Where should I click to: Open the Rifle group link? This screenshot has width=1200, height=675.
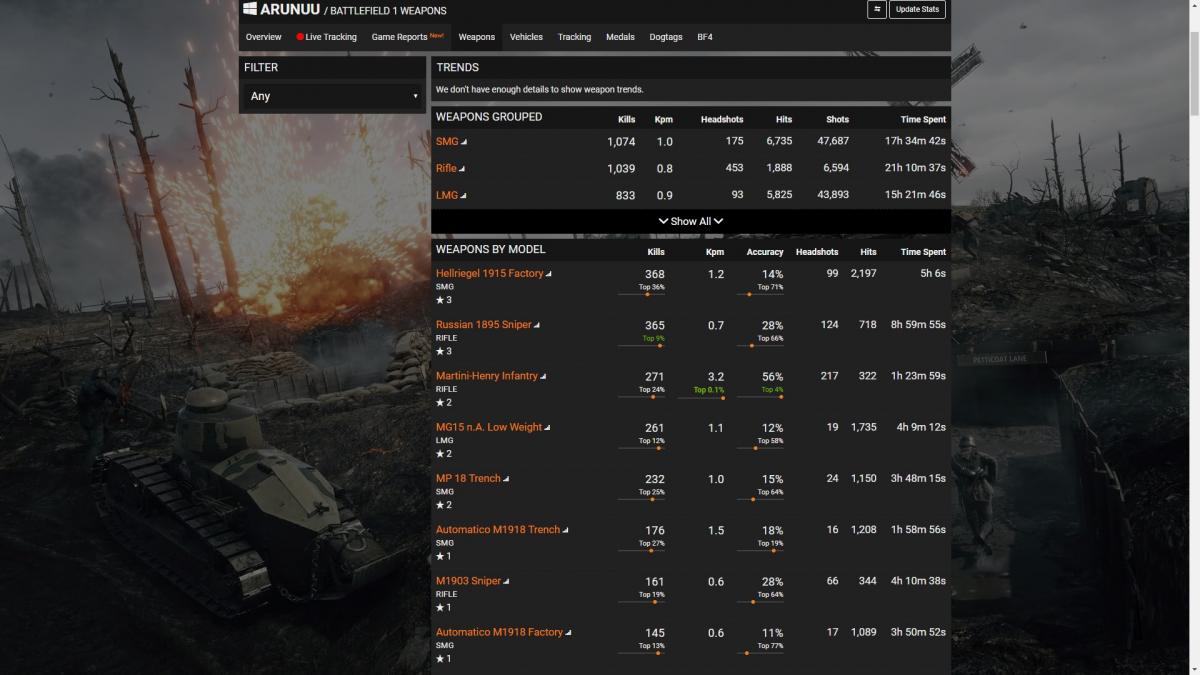pyautogui.click(x=446, y=169)
